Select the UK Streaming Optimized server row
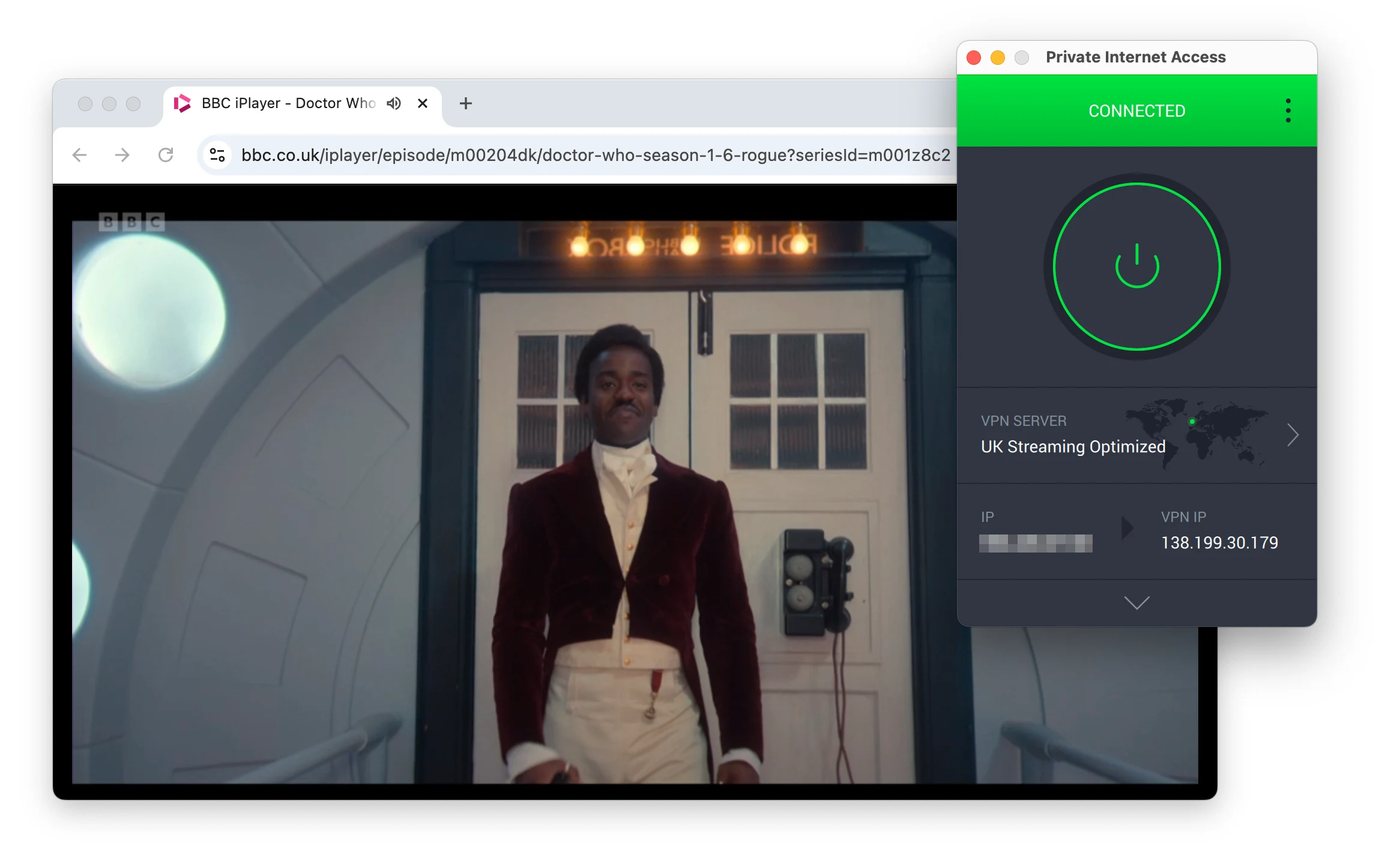This screenshot has width=1400, height=854. [x=1136, y=435]
